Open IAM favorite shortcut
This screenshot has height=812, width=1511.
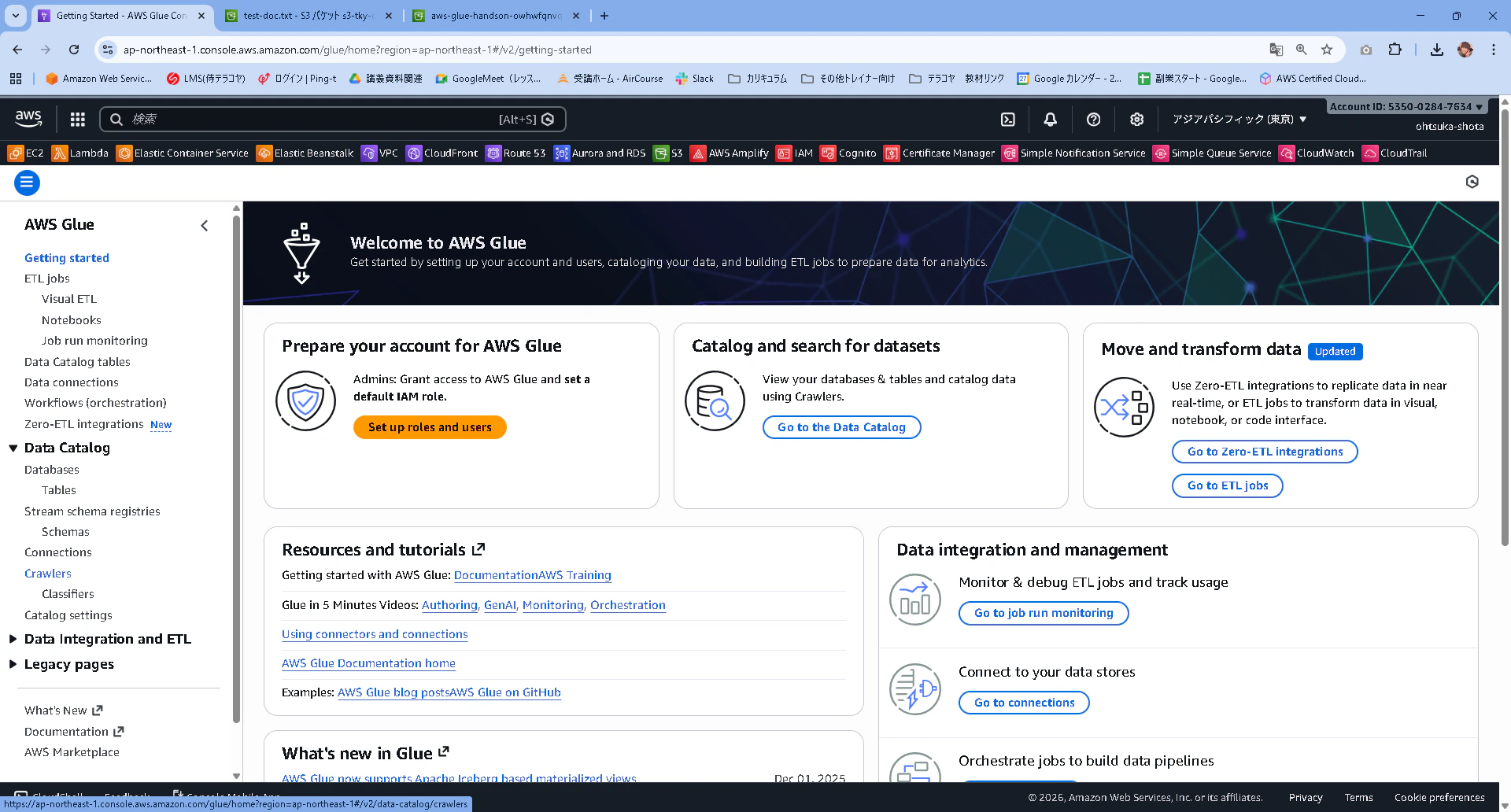(x=795, y=153)
